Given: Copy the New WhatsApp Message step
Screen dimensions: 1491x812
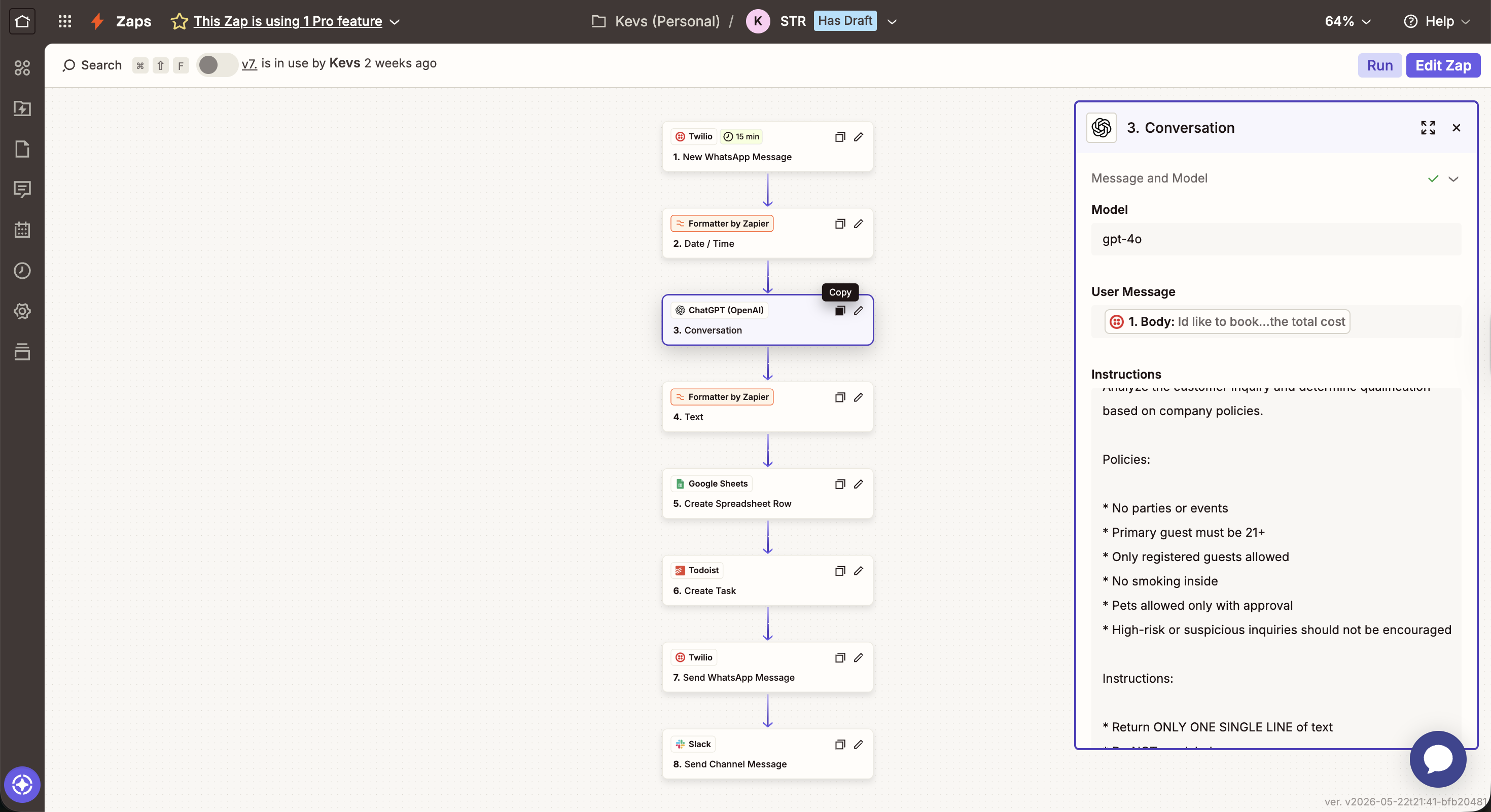Looking at the screenshot, I should (840, 137).
